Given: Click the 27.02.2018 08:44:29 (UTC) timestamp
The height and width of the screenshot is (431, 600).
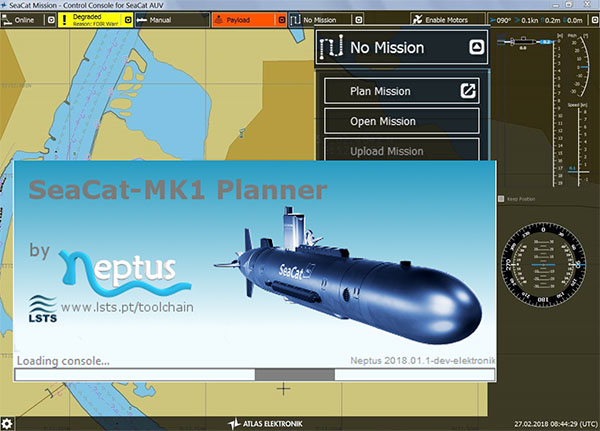Looking at the screenshot, I should (x=556, y=424).
